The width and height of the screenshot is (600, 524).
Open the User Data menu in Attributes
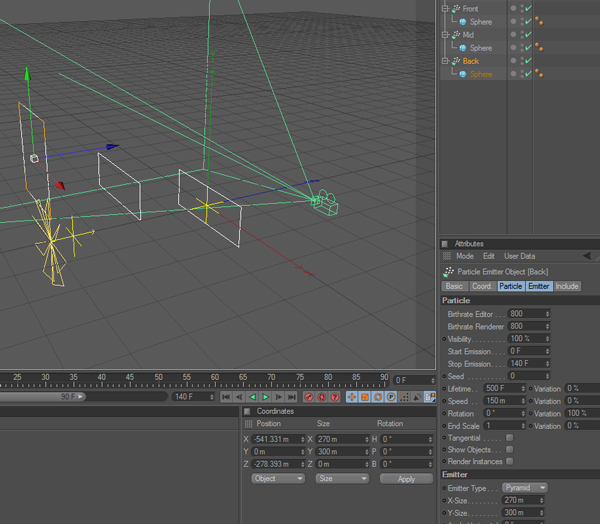(519, 256)
